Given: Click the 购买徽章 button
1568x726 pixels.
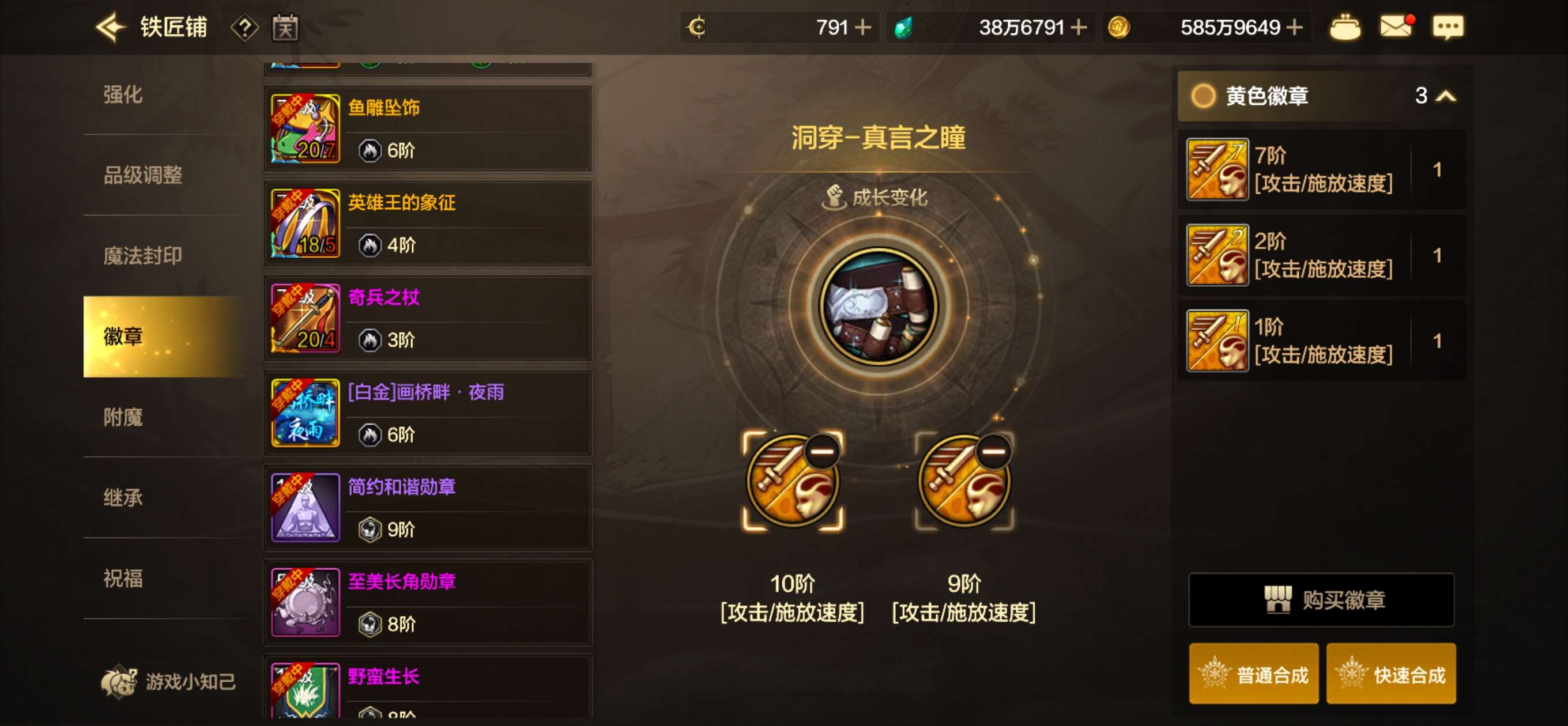Looking at the screenshot, I should (x=1321, y=600).
